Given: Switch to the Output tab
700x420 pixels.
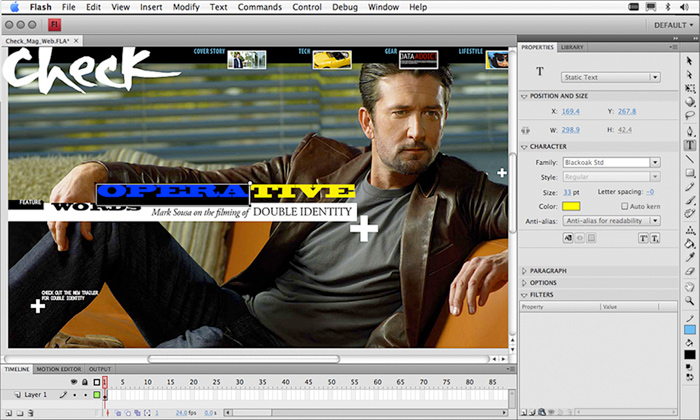Looking at the screenshot, I should click(100, 369).
